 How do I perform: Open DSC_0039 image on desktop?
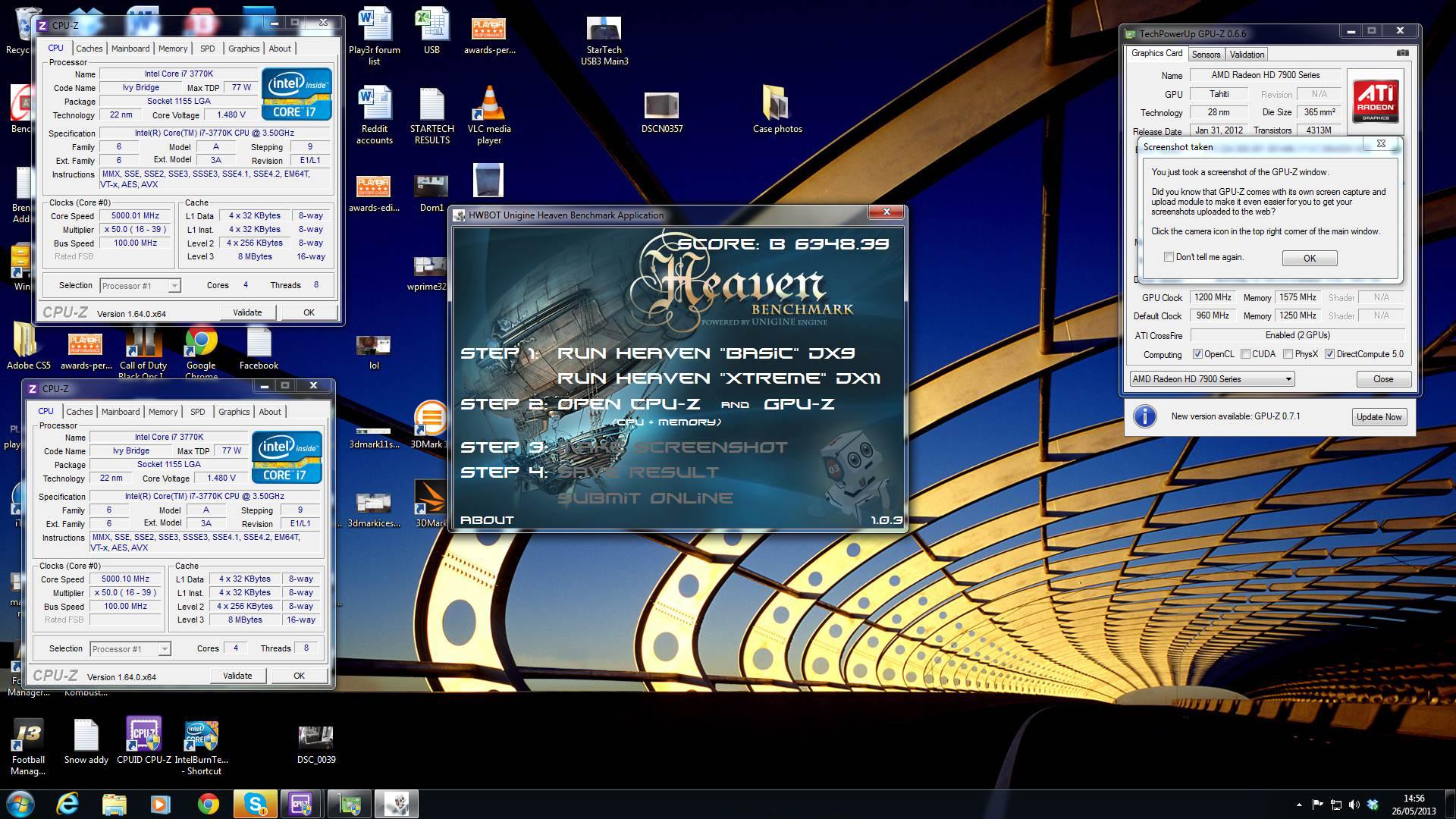316,743
